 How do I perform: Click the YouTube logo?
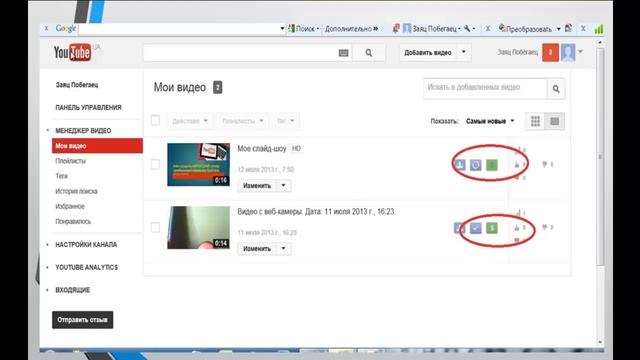pos(72,52)
